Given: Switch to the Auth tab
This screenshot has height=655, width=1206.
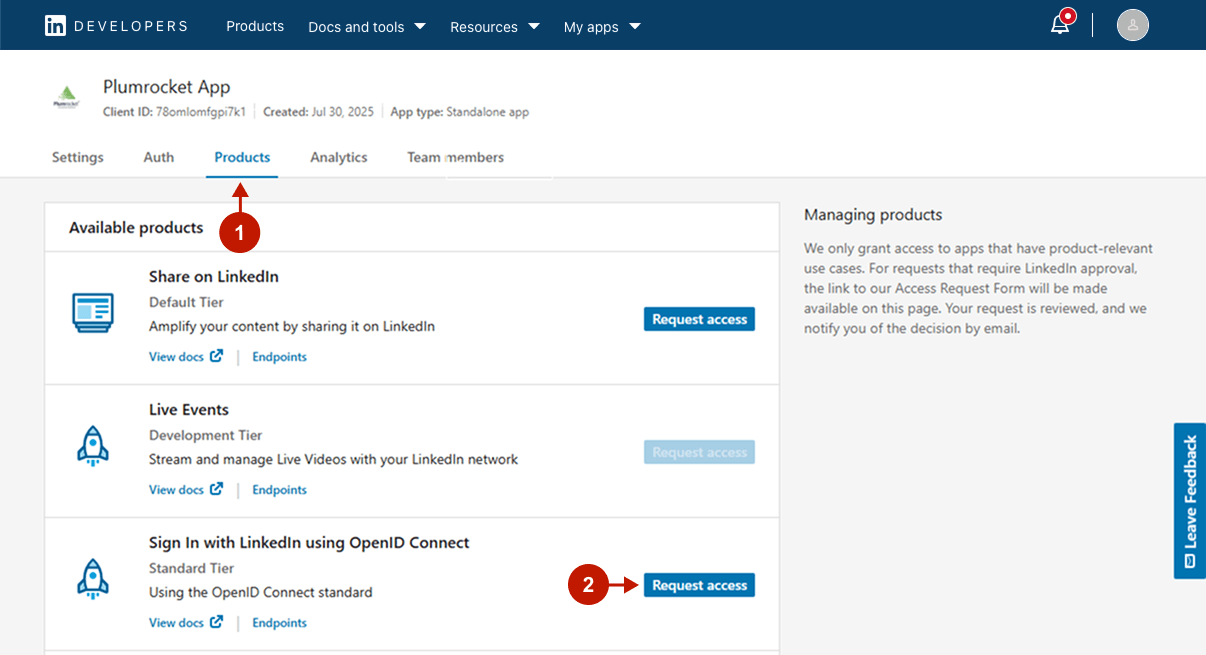Looking at the screenshot, I should click(158, 157).
